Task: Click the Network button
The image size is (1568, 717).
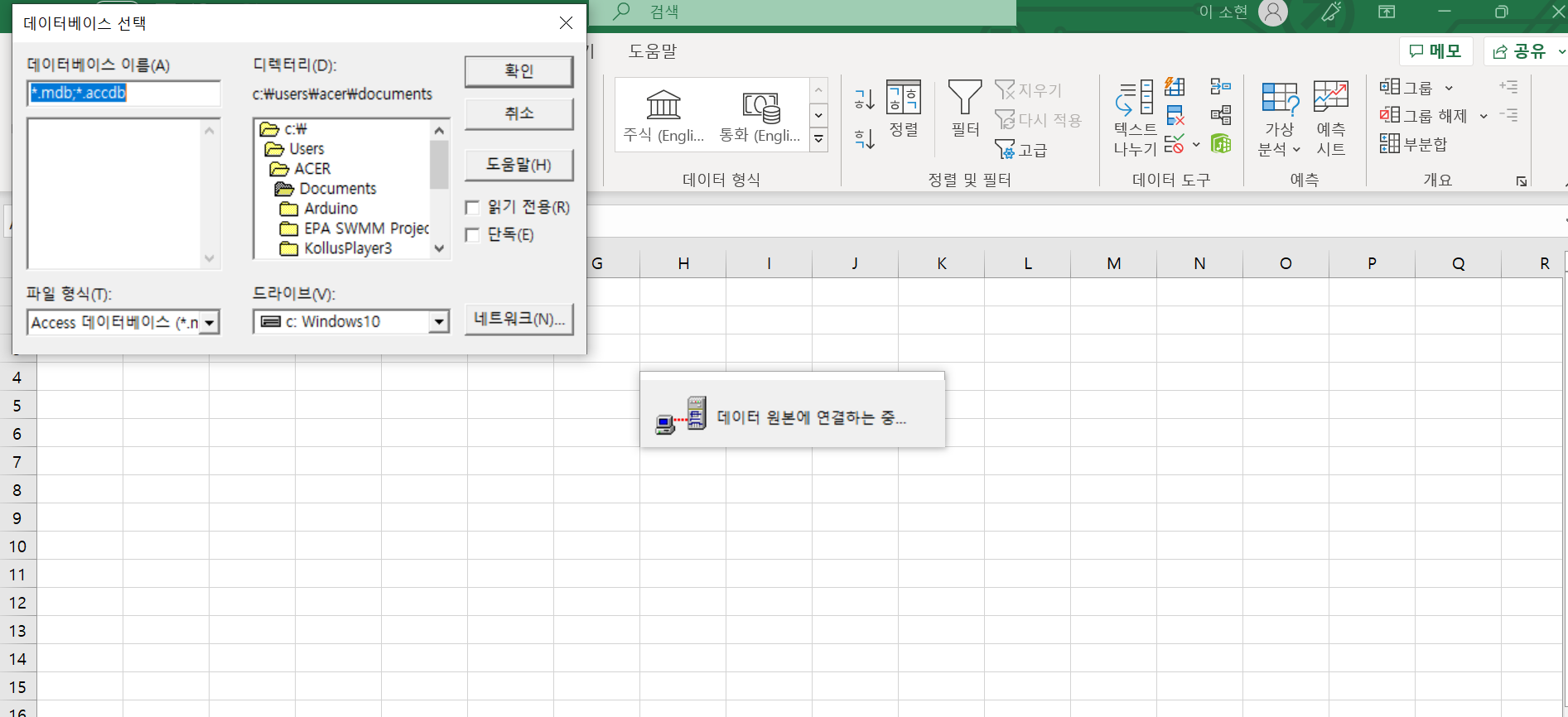Action: point(519,319)
